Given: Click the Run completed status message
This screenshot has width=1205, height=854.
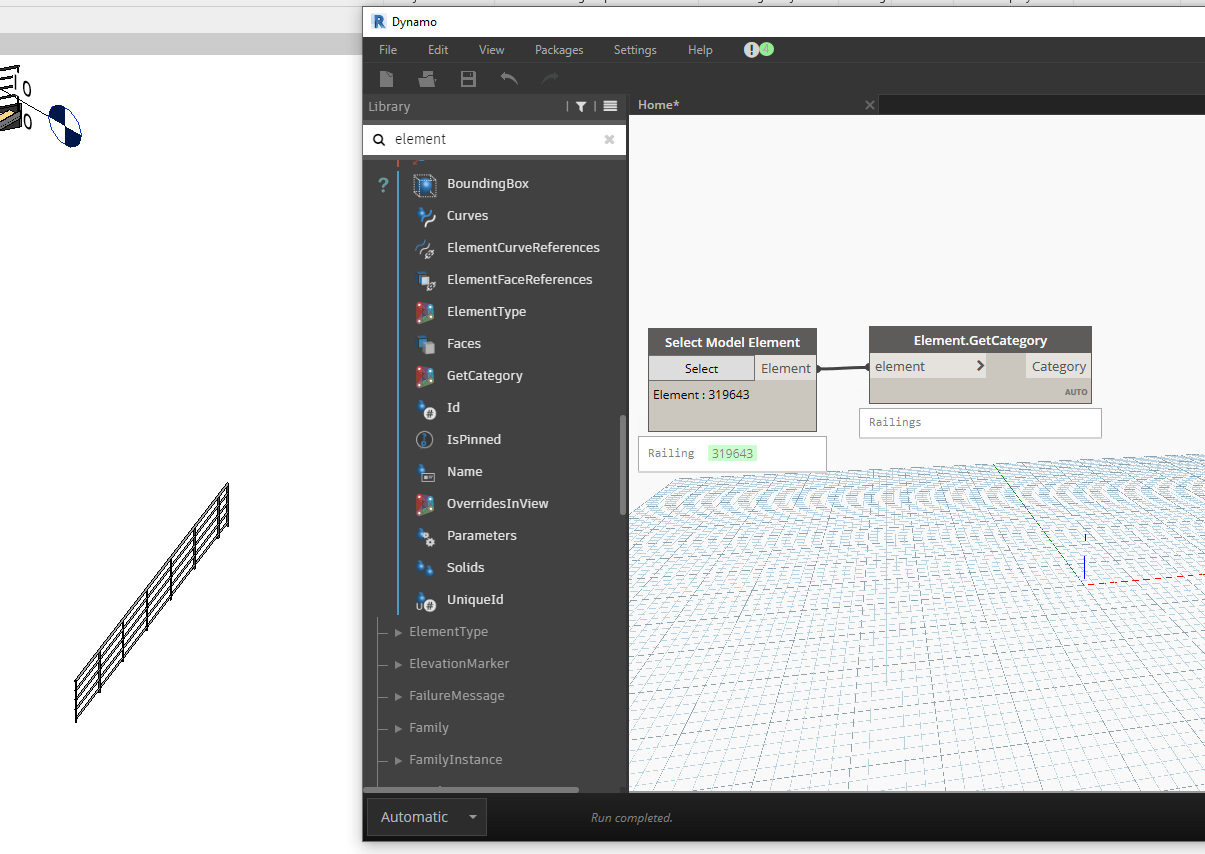Looking at the screenshot, I should [632, 818].
